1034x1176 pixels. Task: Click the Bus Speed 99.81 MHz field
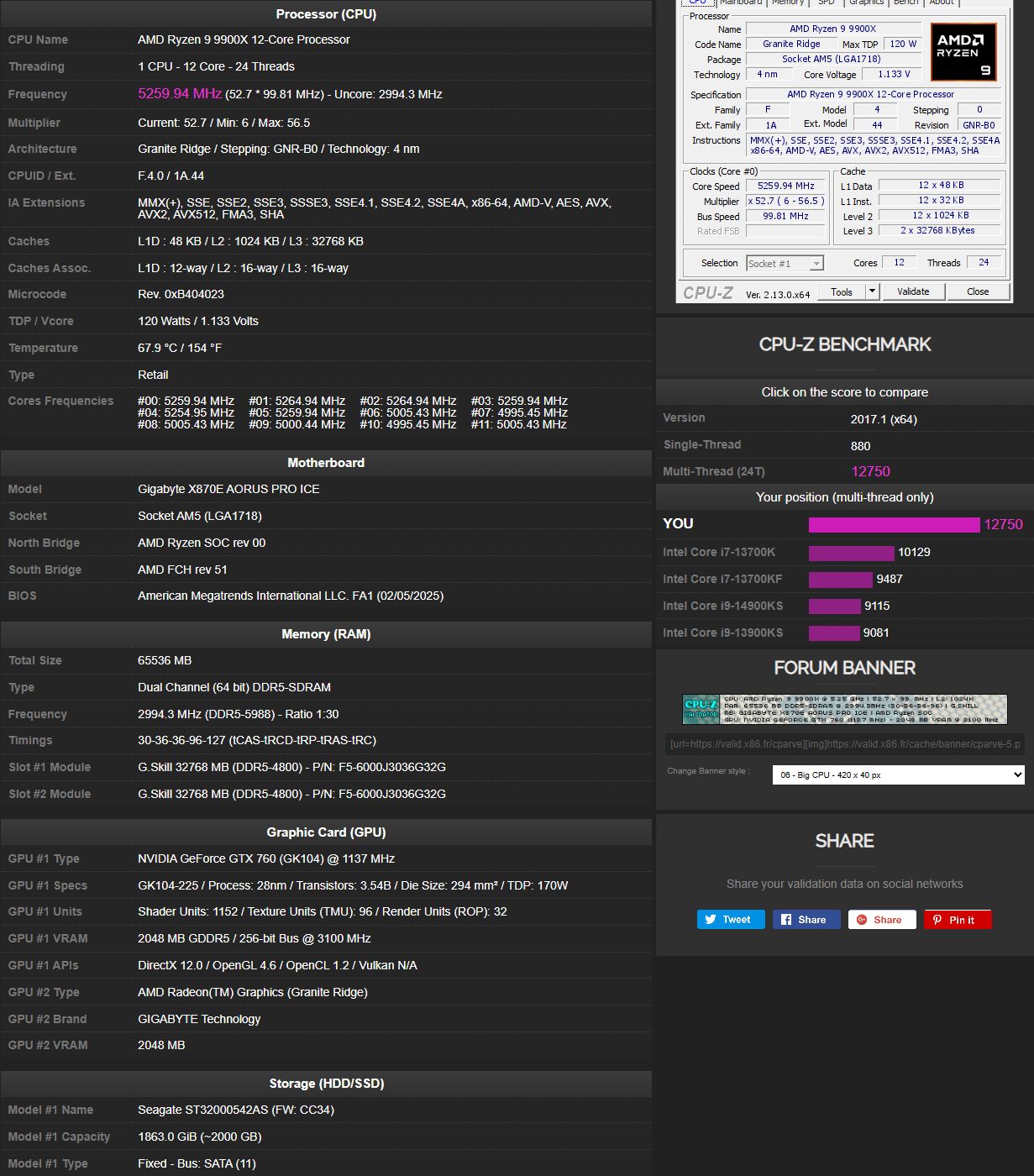786,217
